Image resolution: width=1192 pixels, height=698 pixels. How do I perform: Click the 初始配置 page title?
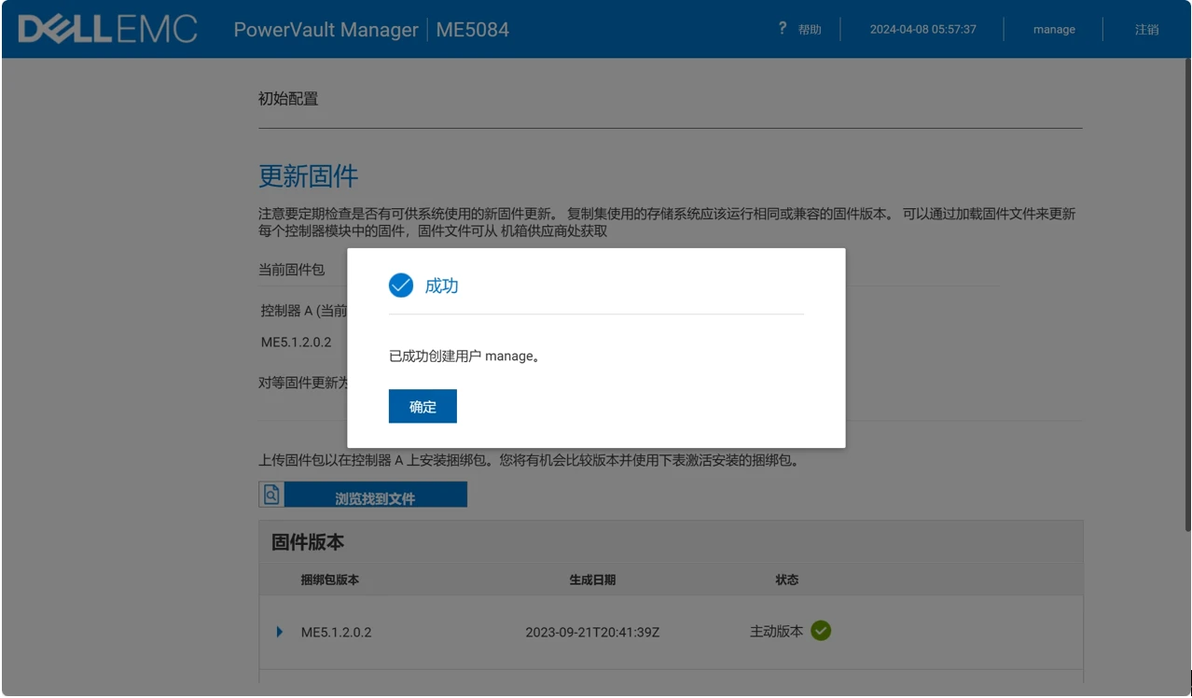click(288, 99)
